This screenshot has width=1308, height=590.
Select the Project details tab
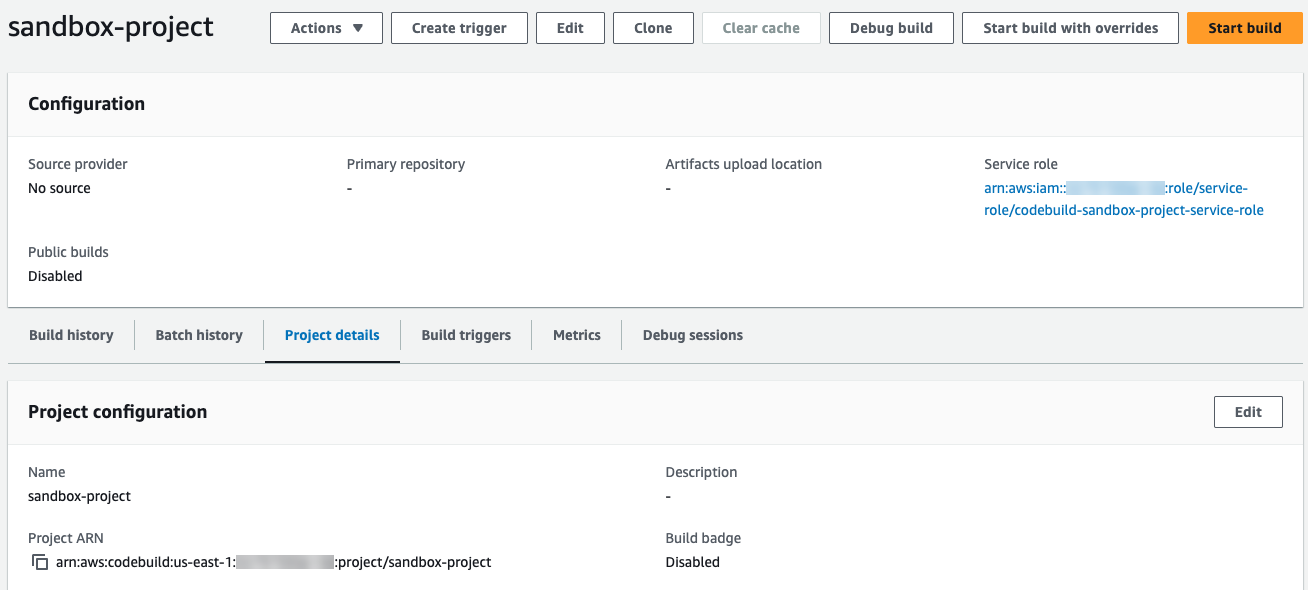[332, 335]
